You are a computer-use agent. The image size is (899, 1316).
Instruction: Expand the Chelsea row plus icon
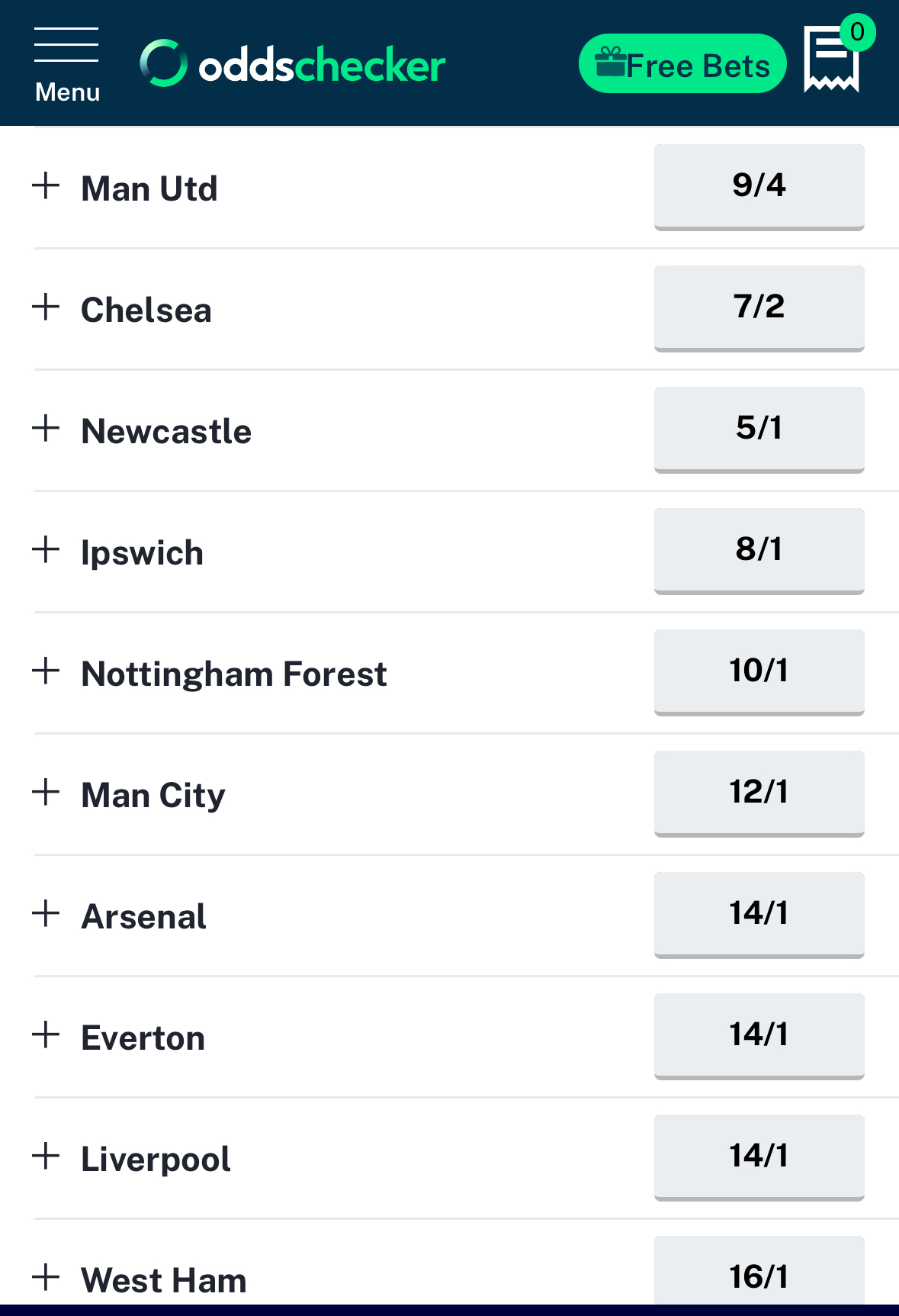click(x=47, y=307)
